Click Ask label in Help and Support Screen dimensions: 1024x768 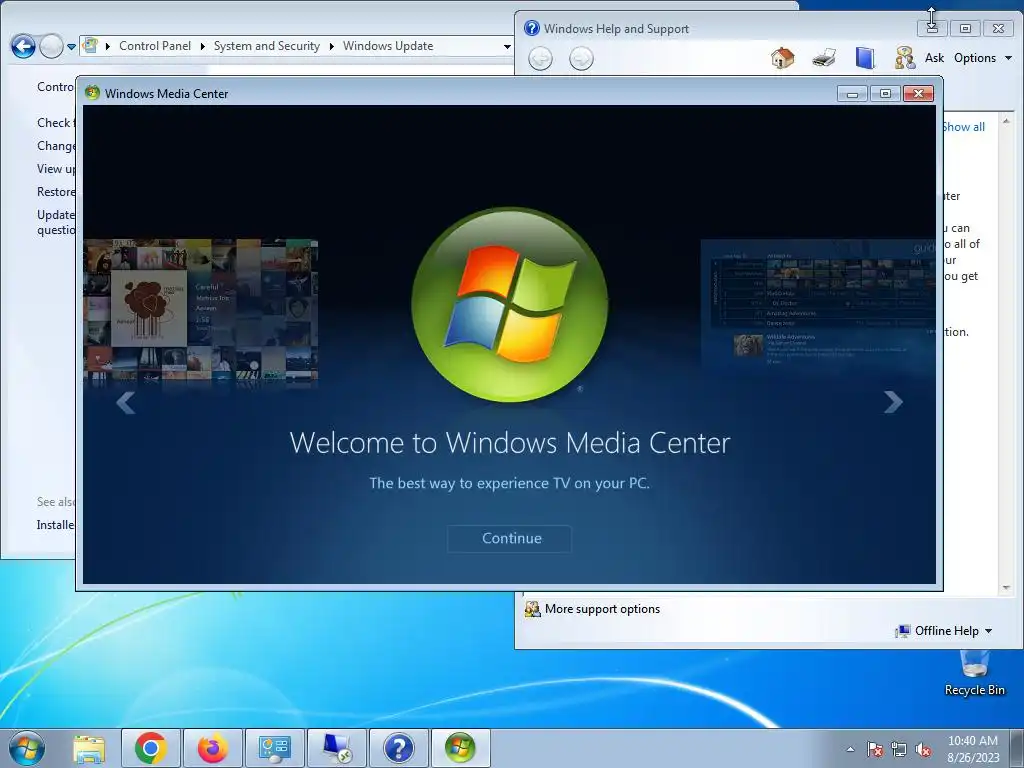pyautogui.click(x=934, y=58)
